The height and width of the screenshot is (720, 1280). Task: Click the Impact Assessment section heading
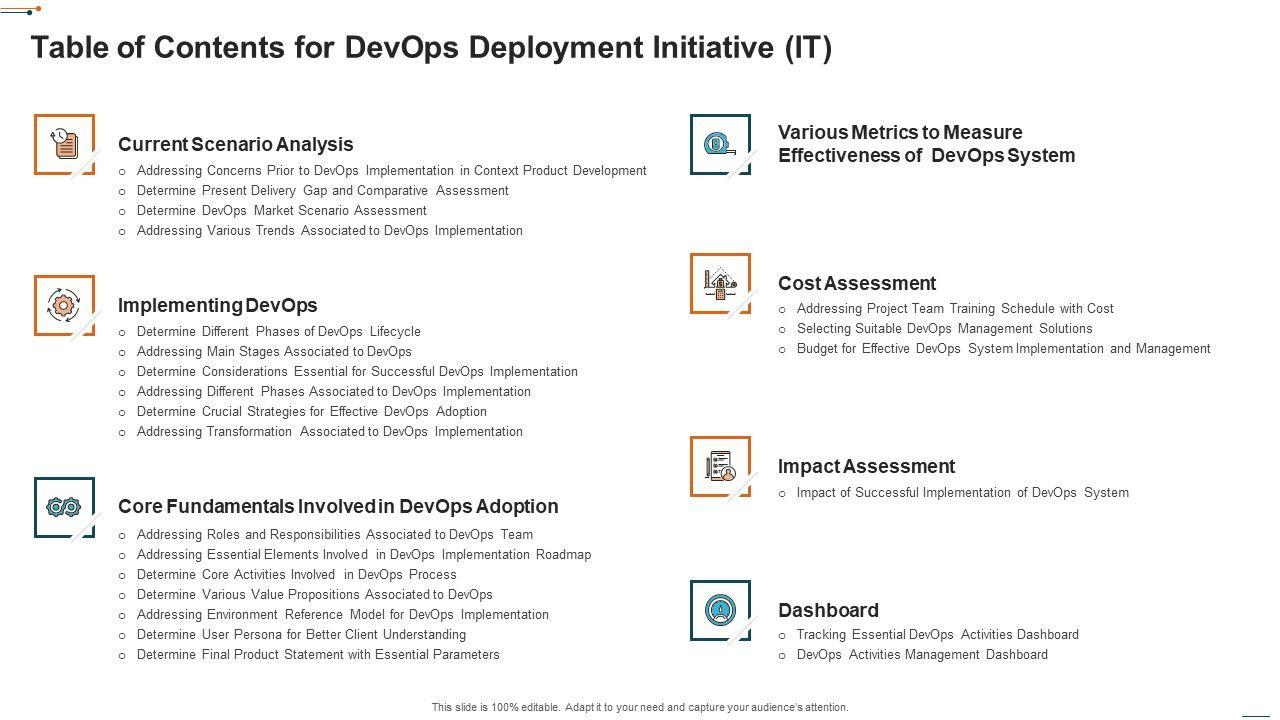coord(866,466)
